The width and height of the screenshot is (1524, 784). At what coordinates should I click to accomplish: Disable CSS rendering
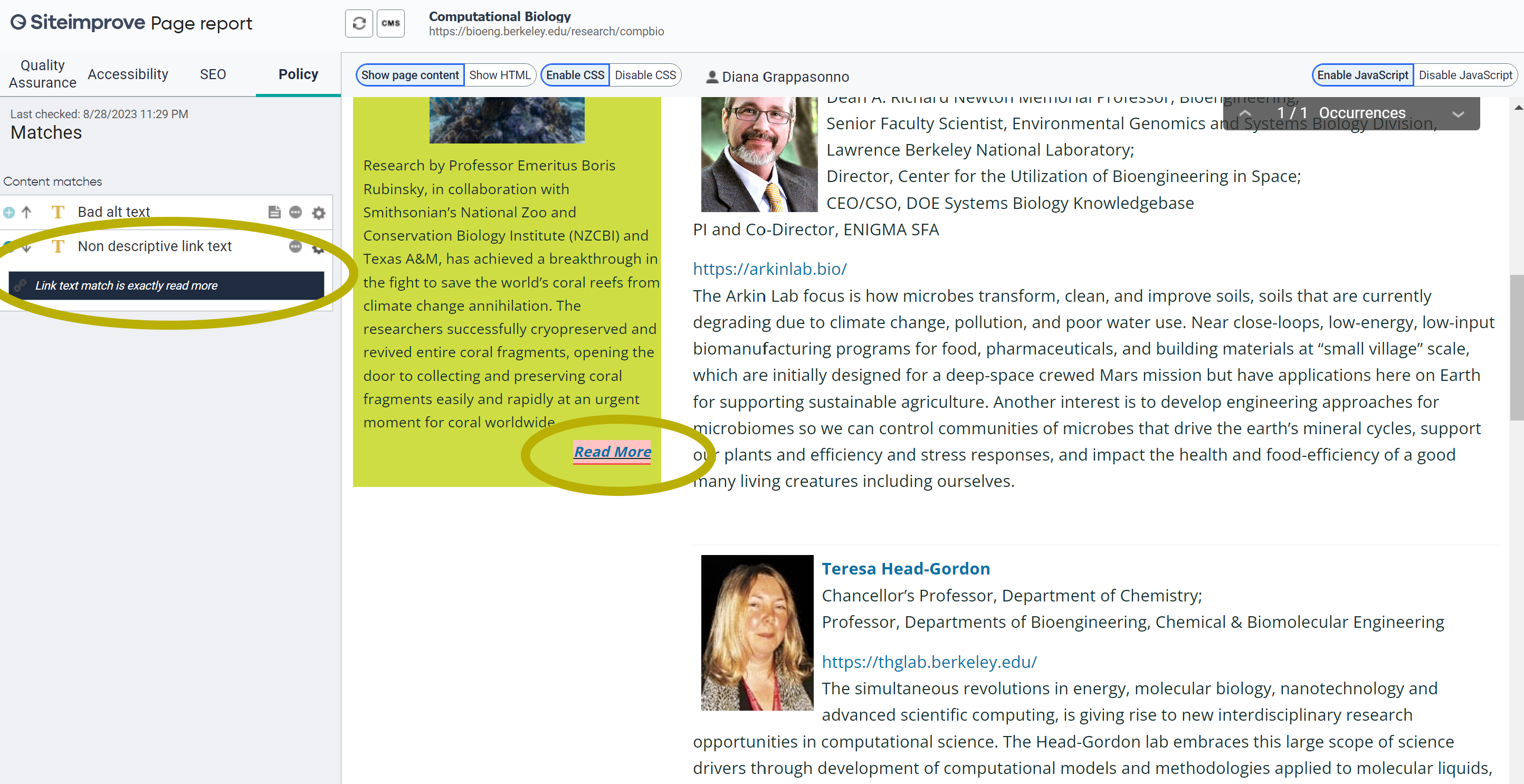pyautogui.click(x=644, y=74)
